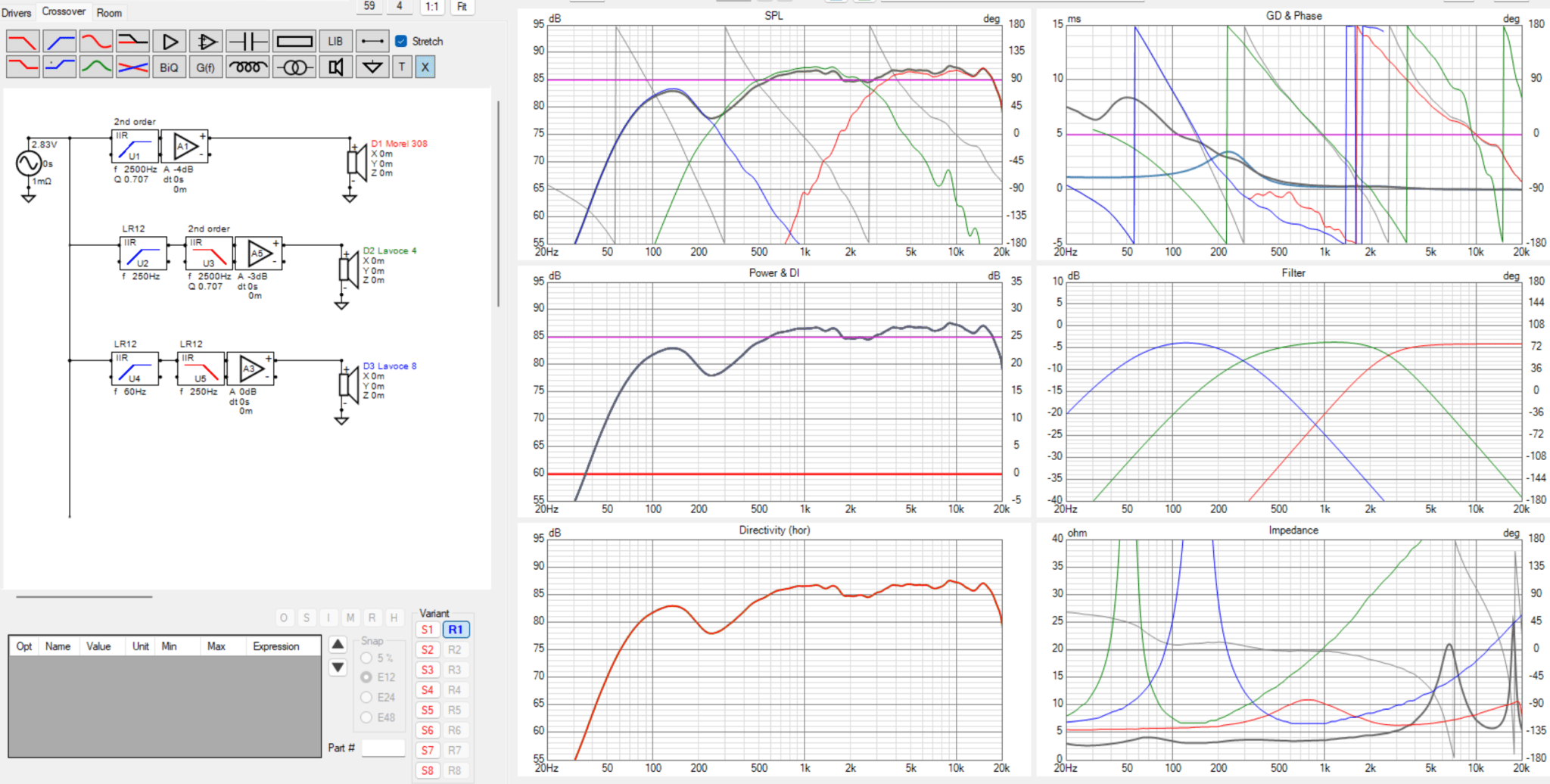Add a capacitor component
Viewport: 1550px width, 784px height.
click(x=247, y=41)
